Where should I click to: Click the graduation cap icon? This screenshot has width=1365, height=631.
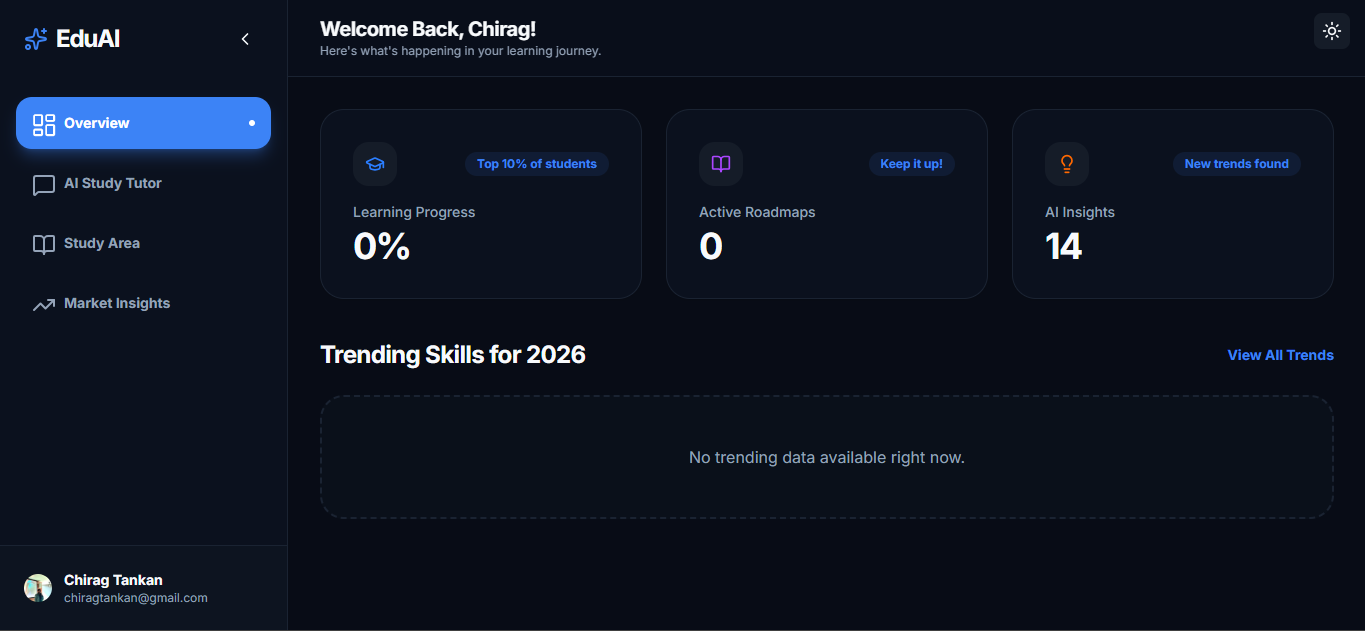click(x=375, y=164)
